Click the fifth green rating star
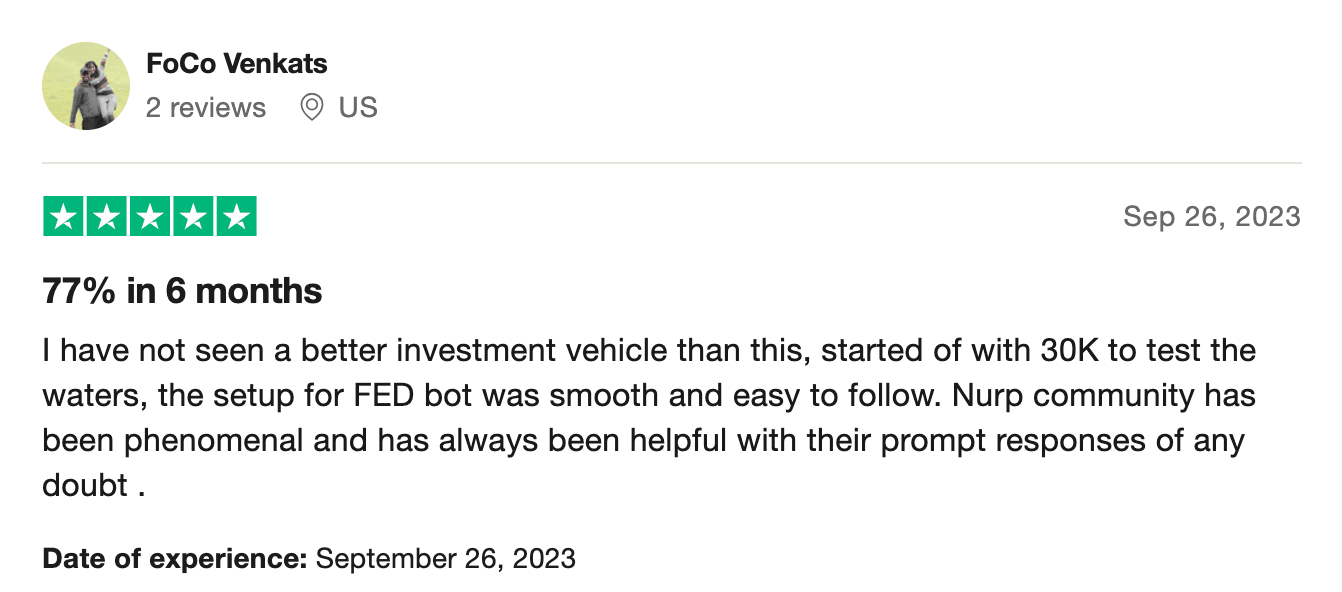The height and width of the screenshot is (592, 1342). 236,217
